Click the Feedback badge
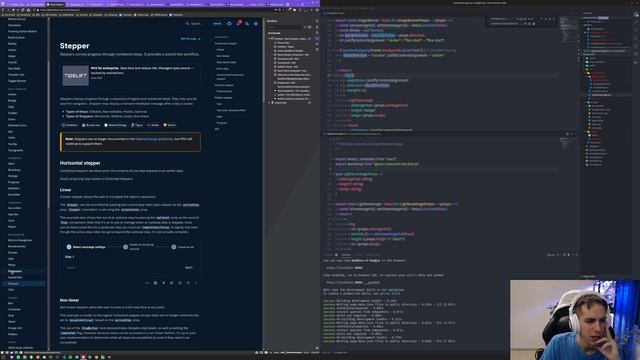 point(69,125)
